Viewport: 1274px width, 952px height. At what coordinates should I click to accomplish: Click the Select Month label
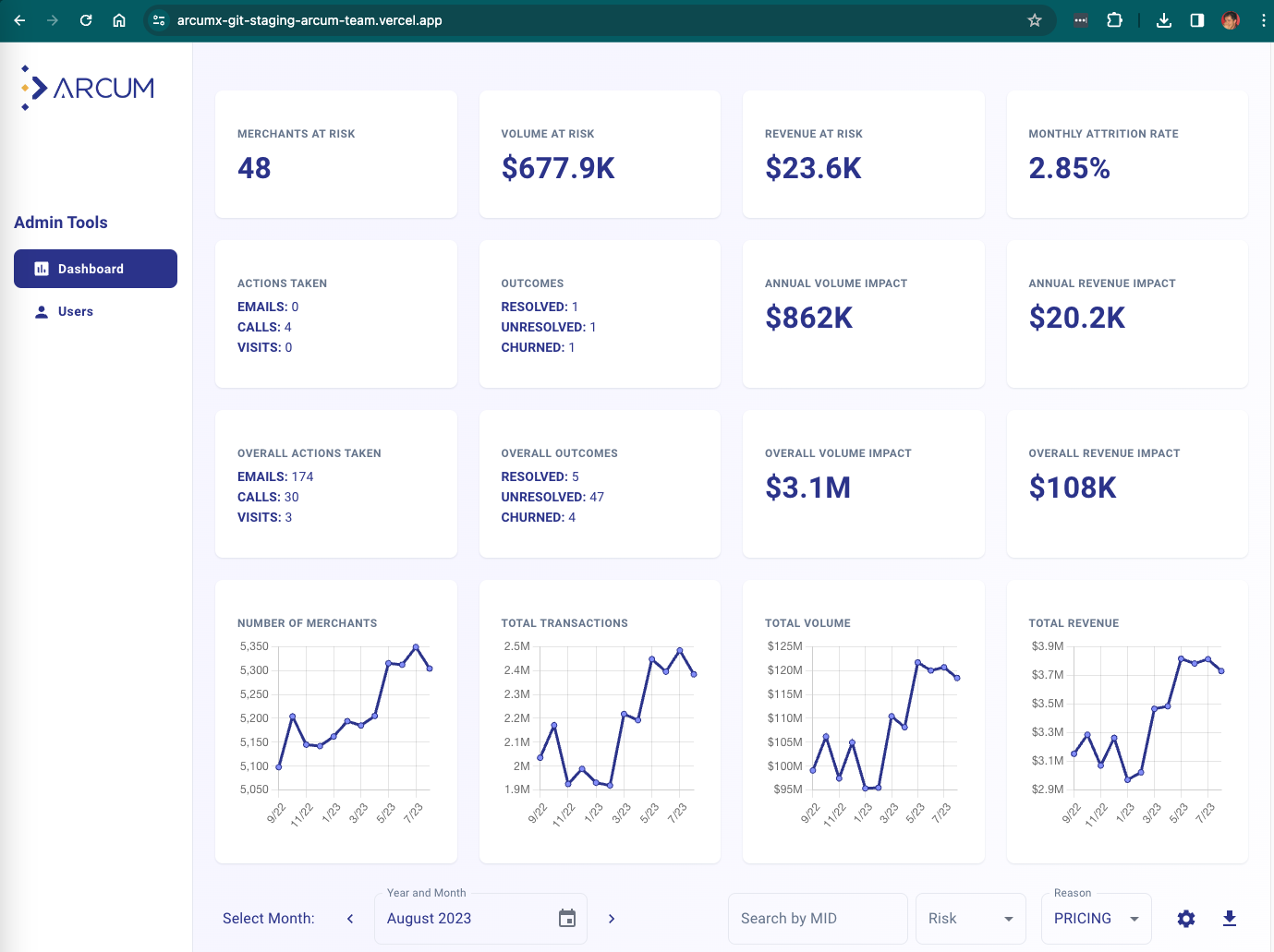pyautogui.click(x=269, y=918)
